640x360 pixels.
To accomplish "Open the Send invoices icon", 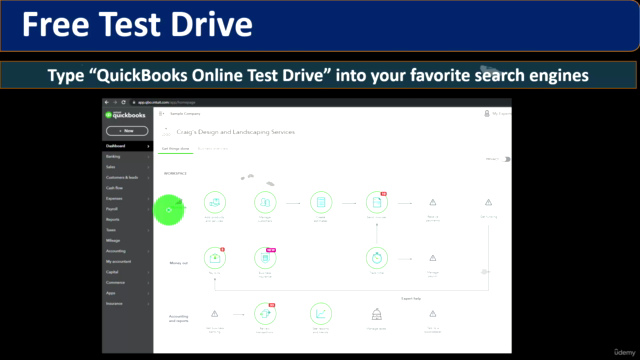I will point(377,202).
